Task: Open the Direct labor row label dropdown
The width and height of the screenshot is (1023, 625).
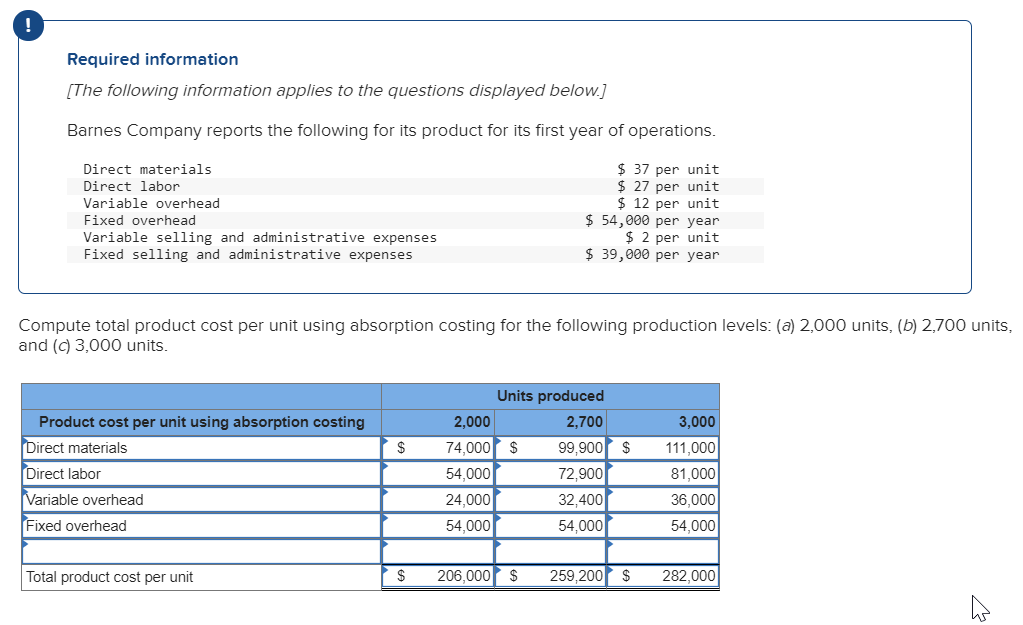Action: coord(201,474)
